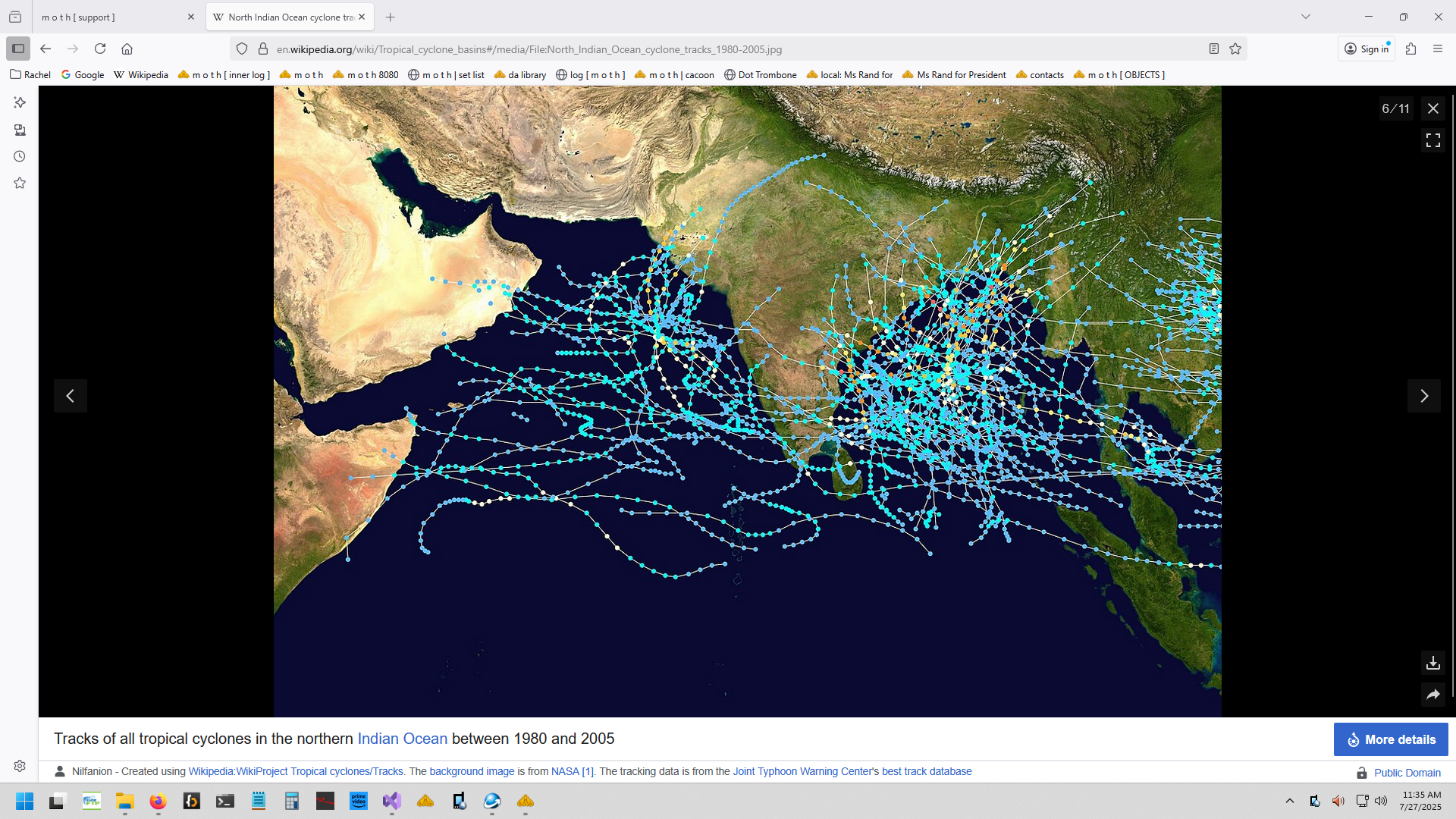Open the sidebar history icon
This screenshot has width=1456, height=819.
point(20,156)
